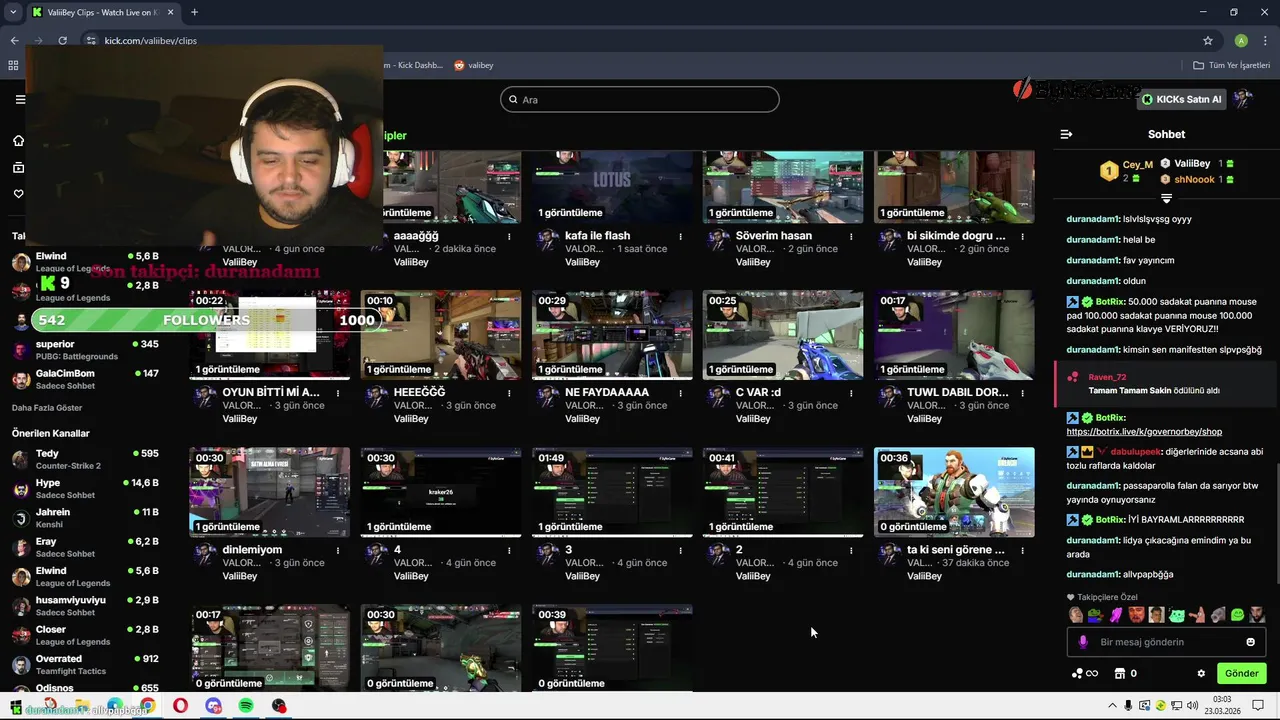Send the chat message with Gönder
The width and height of the screenshot is (1280, 720).
pyautogui.click(x=1241, y=673)
